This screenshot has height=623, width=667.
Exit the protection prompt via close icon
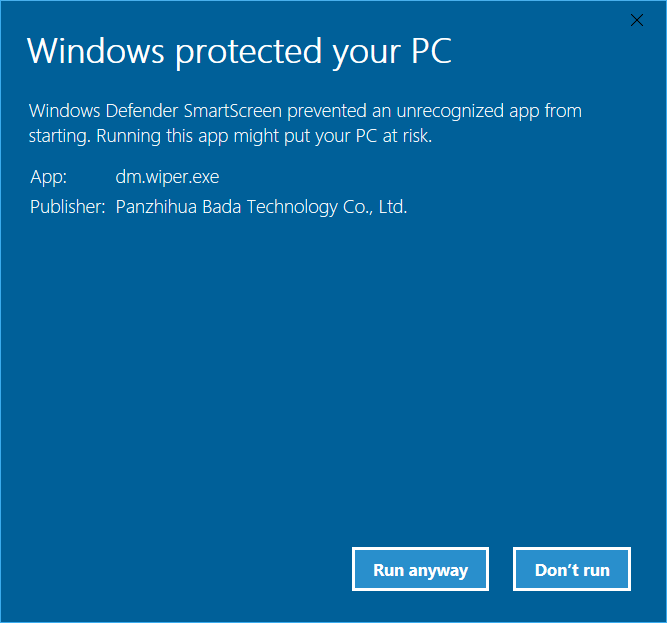pos(637,20)
